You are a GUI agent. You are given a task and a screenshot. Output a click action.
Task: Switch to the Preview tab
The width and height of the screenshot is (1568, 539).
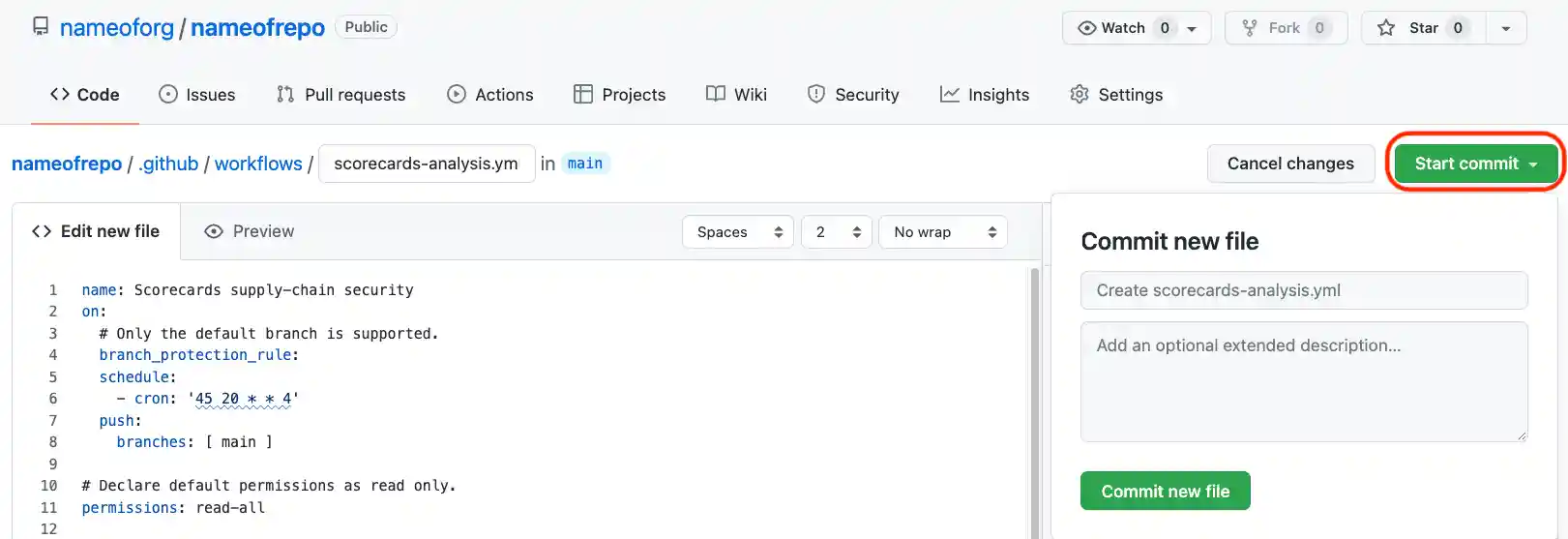[250, 231]
